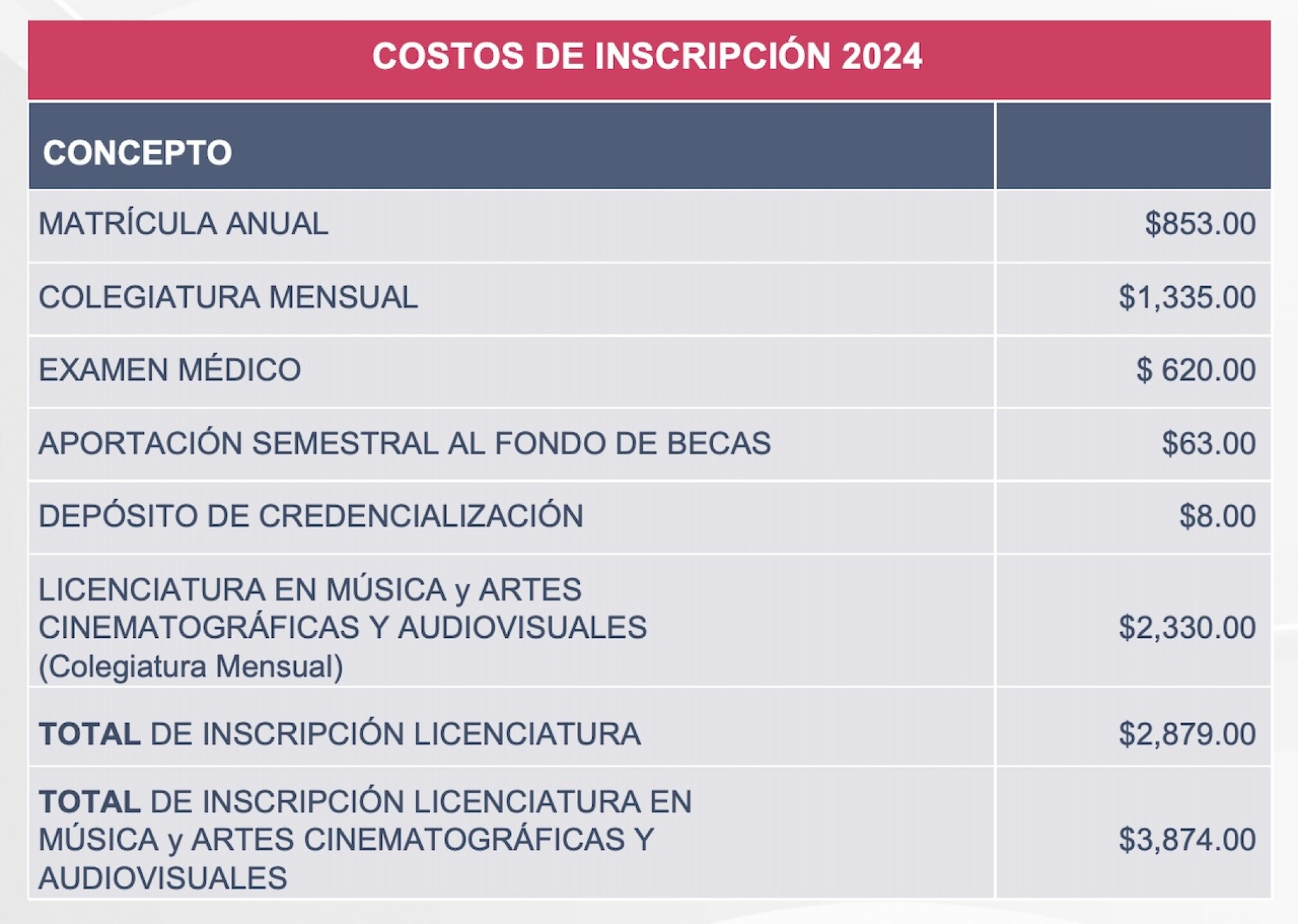This screenshot has height=924, width=1298.
Task: Click the $3,874.00 total amount
Action: click(1186, 840)
